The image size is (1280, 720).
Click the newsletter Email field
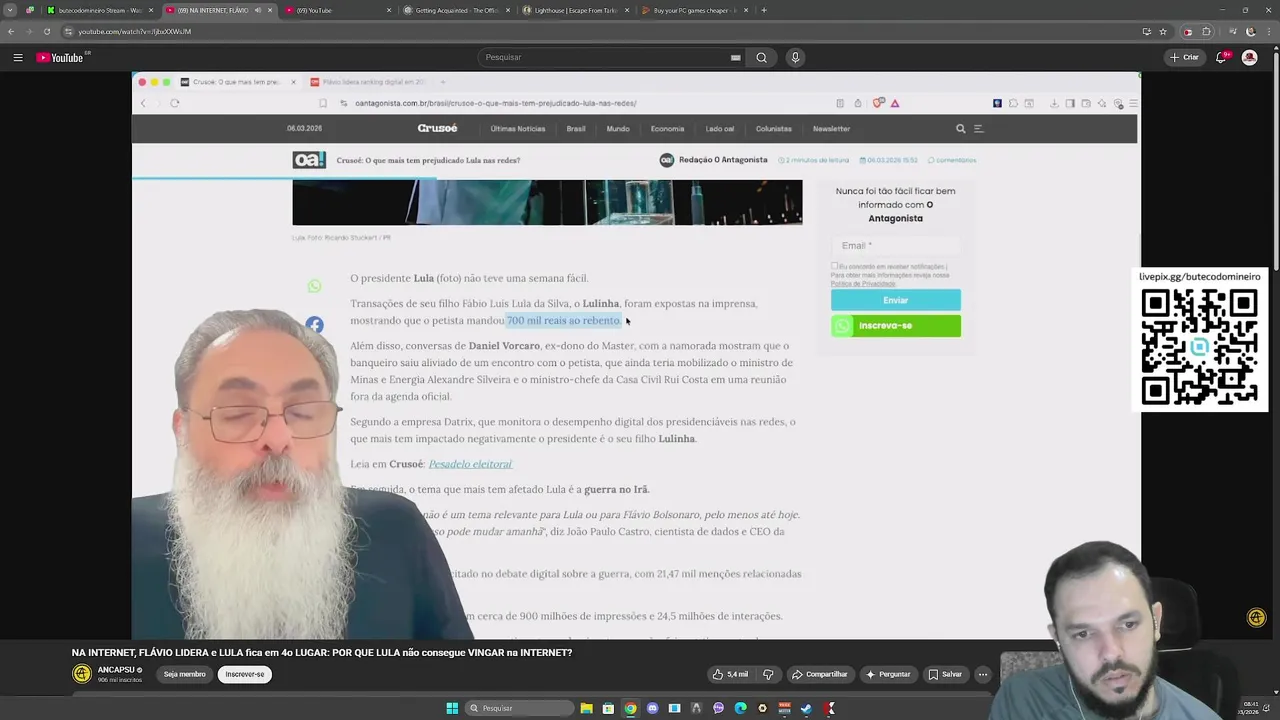(x=896, y=245)
